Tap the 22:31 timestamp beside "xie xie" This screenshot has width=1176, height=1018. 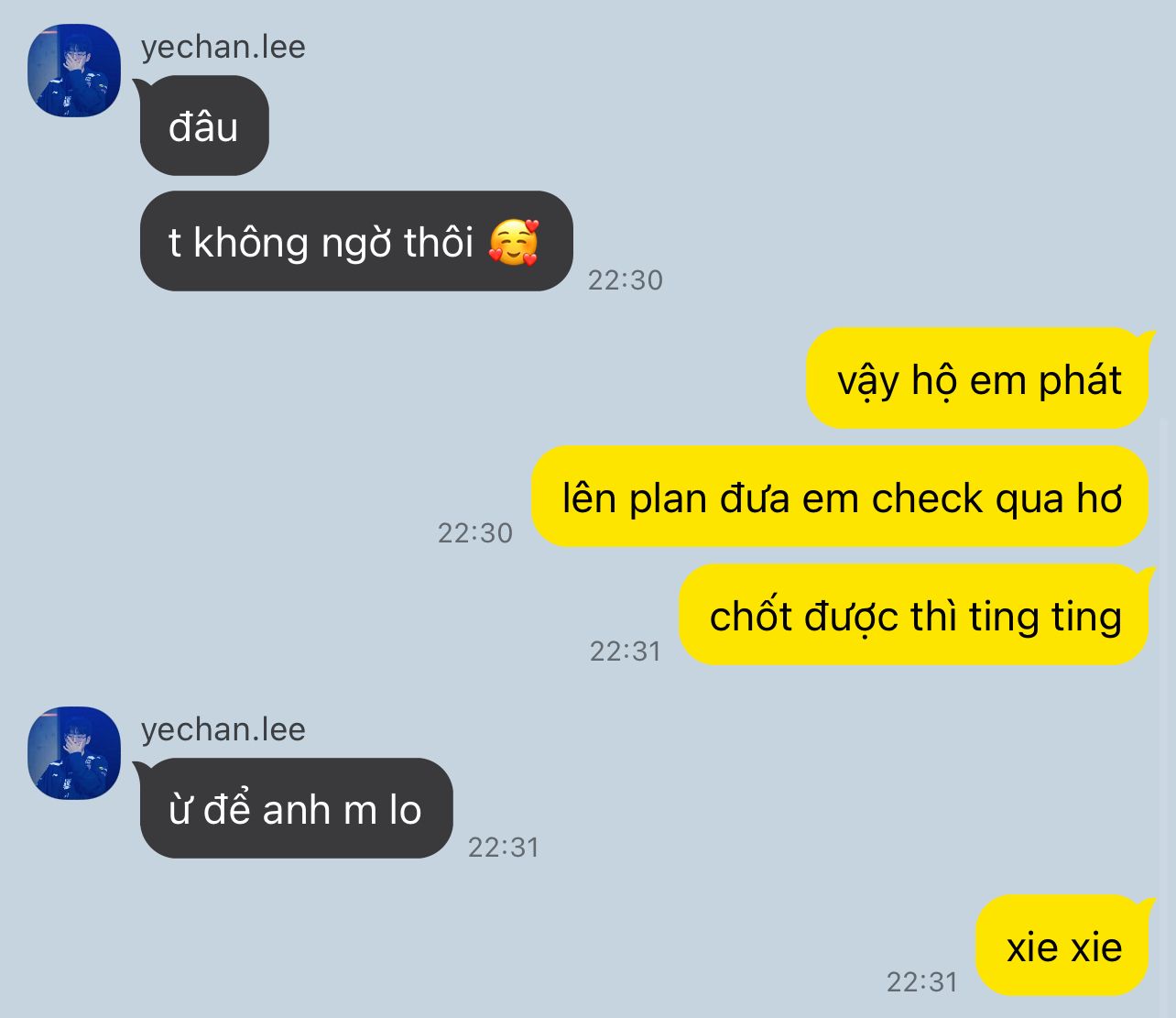pyautogui.click(x=922, y=981)
